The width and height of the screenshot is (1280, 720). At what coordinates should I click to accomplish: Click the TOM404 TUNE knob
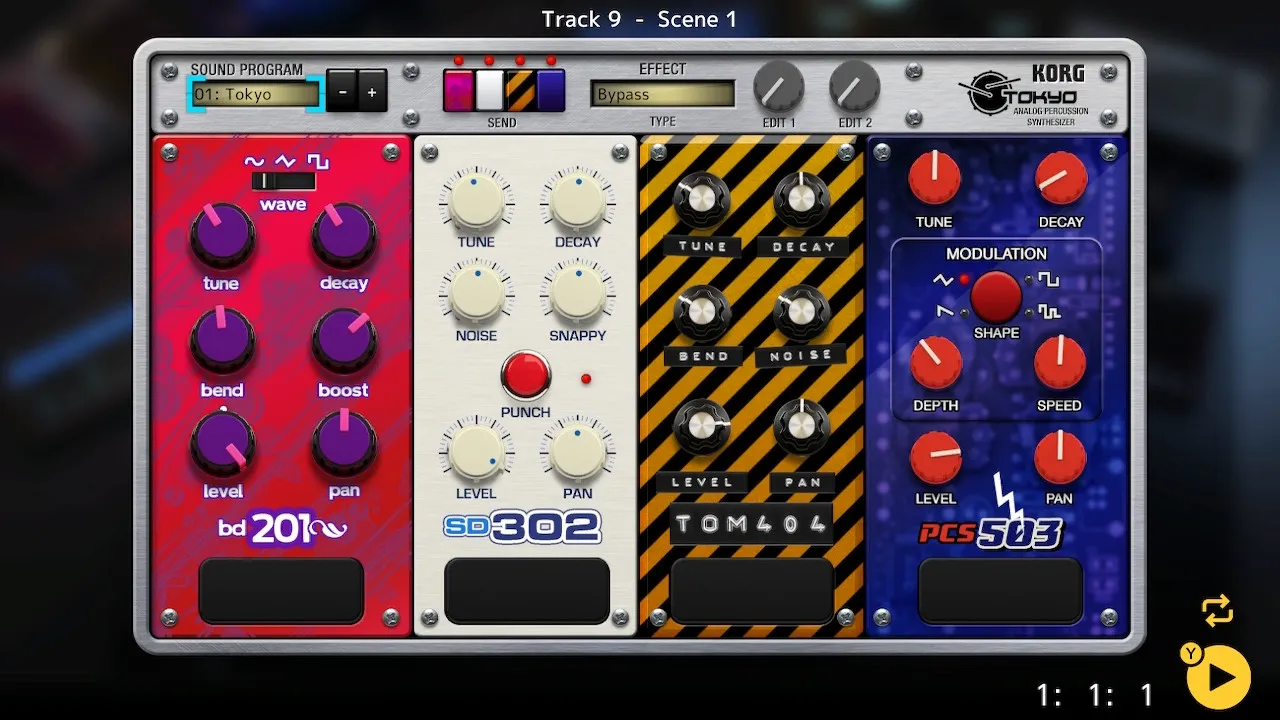(701, 199)
